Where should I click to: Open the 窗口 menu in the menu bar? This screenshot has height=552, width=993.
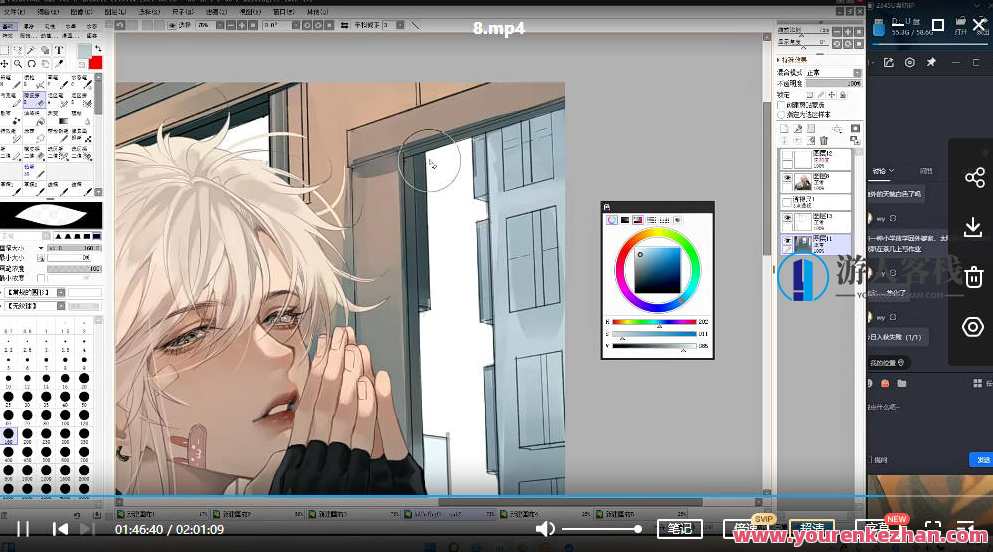coord(284,12)
